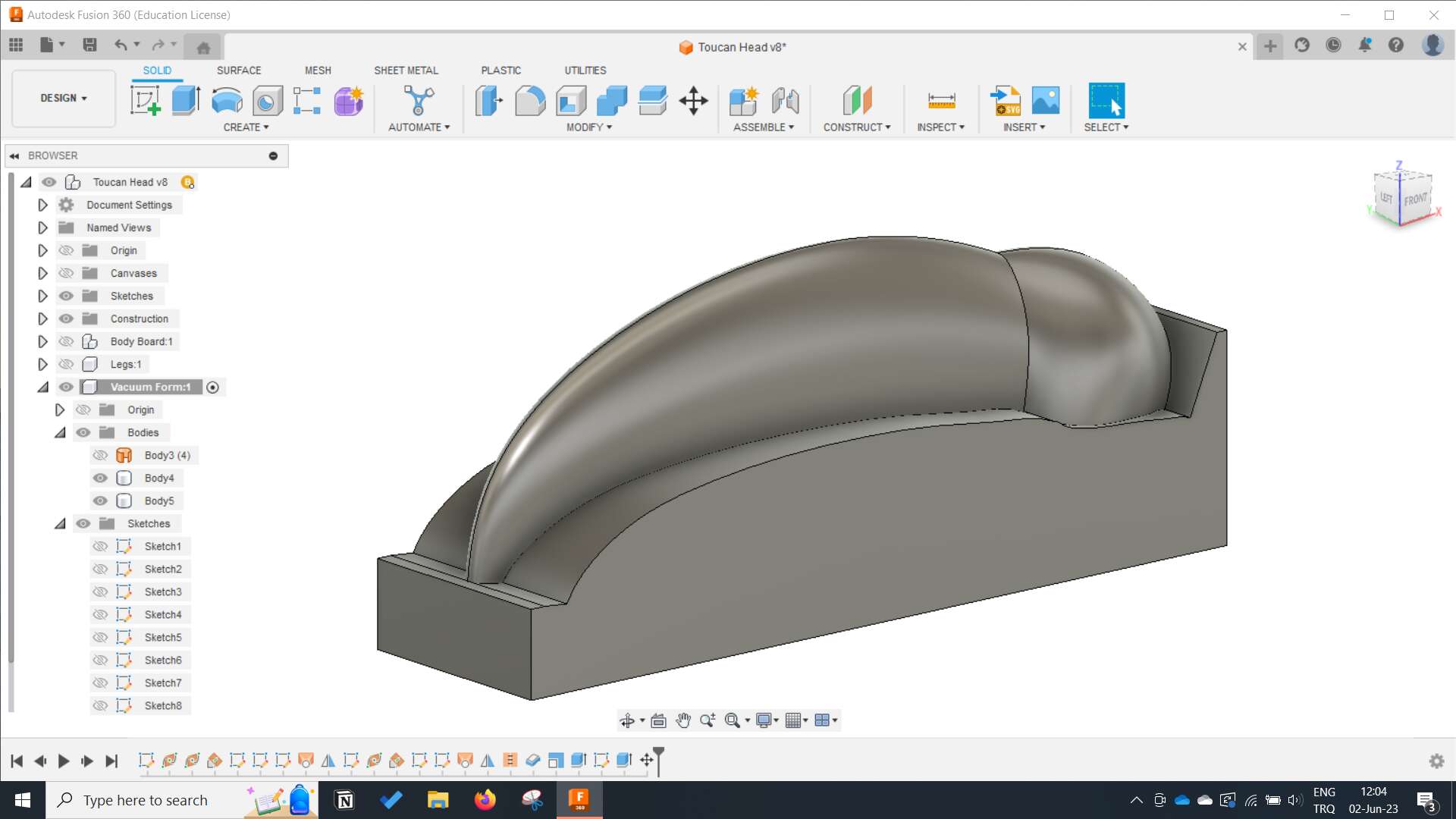1456x819 pixels.
Task: Click the Look At icon
Action: point(658,720)
